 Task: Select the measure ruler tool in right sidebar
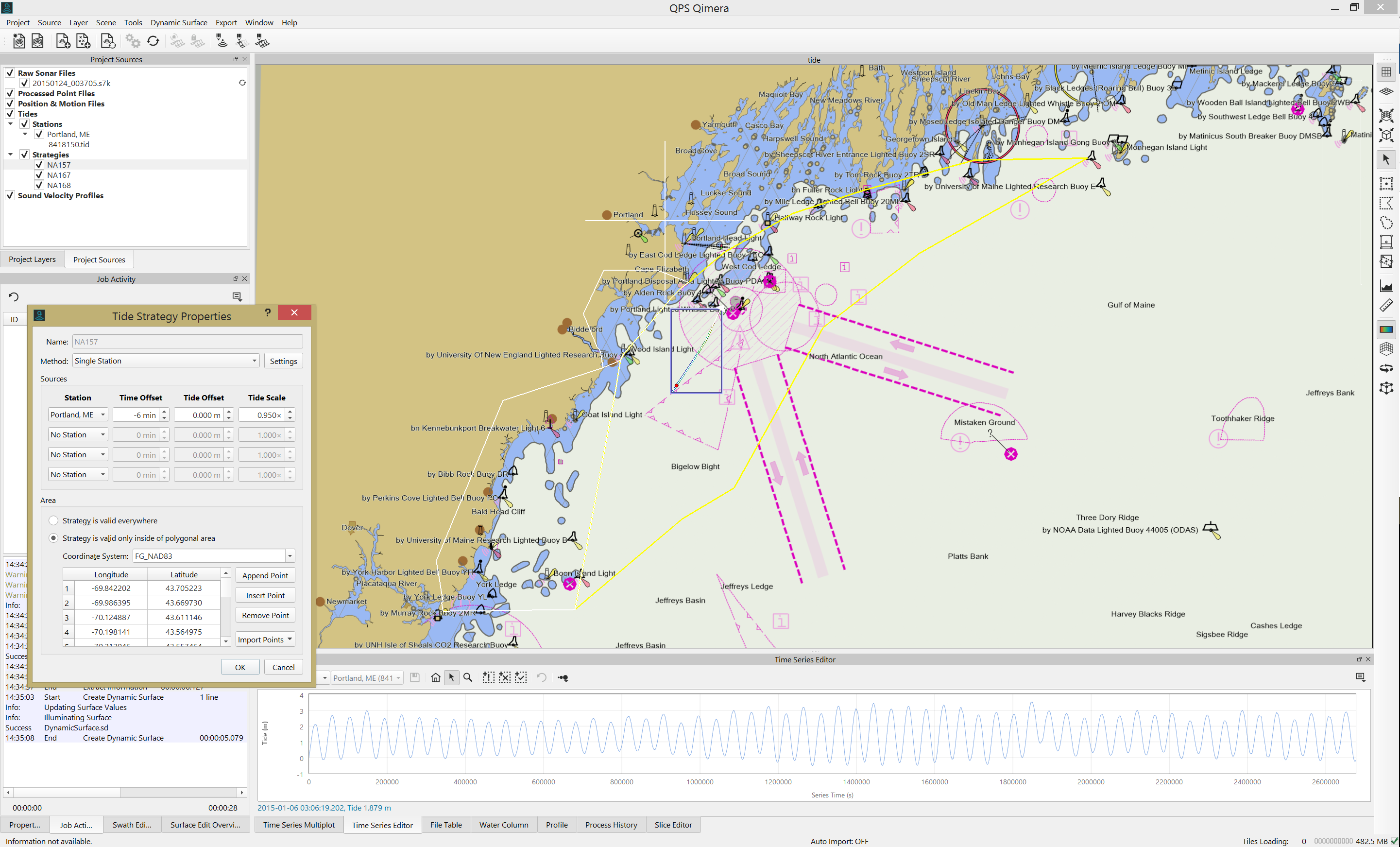click(1386, 306)
